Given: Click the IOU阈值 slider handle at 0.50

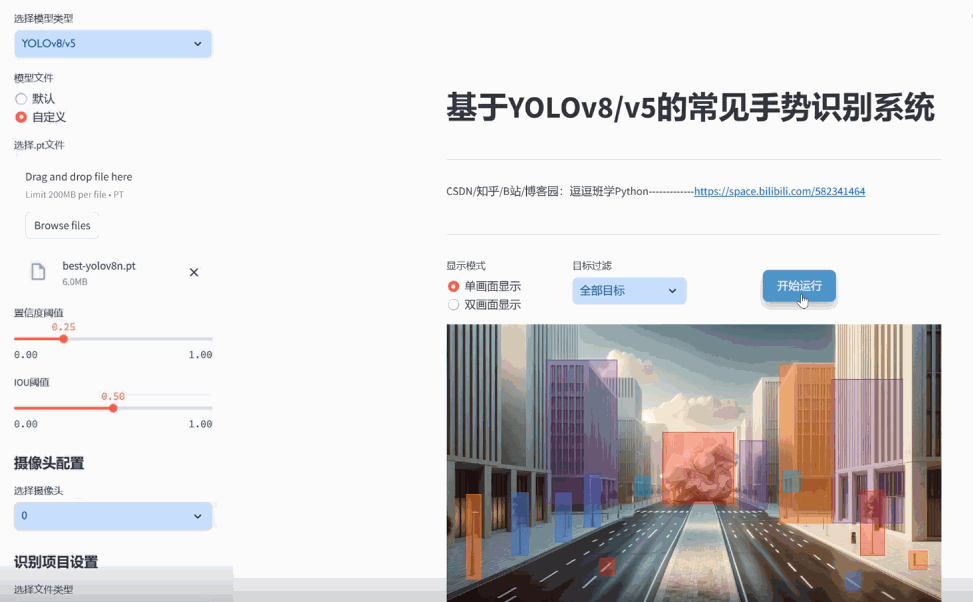Looking at the screenshot, I should tap(113, 408).
